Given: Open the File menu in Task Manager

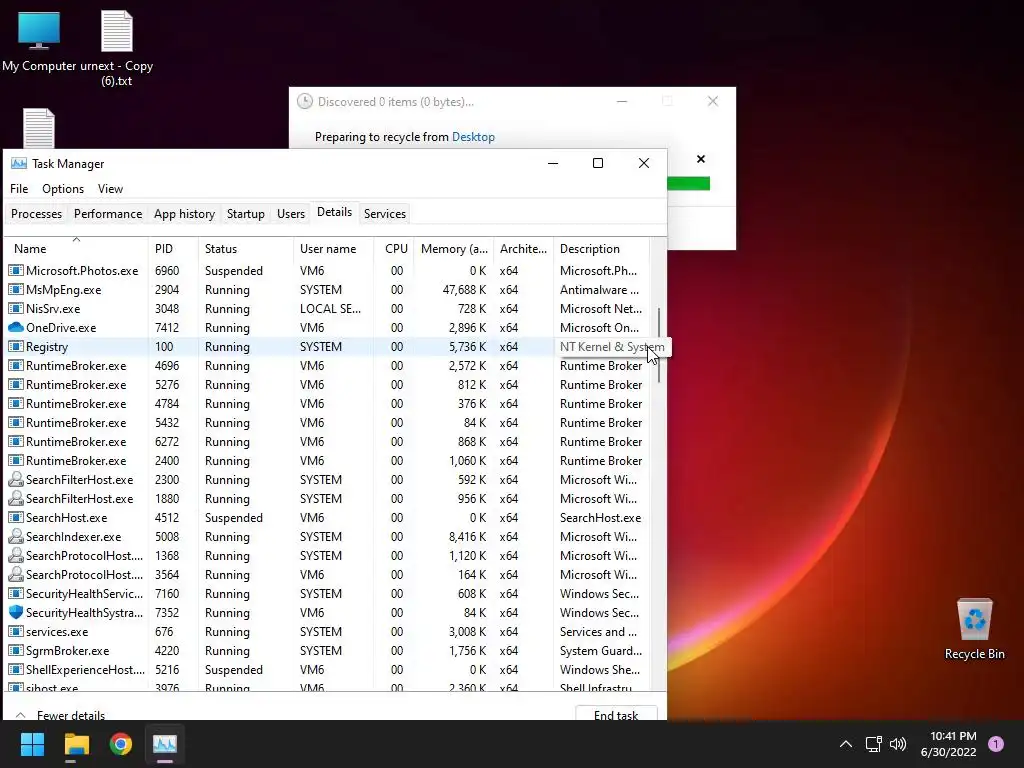Looking at the screenshot, I should coord(19,189).
